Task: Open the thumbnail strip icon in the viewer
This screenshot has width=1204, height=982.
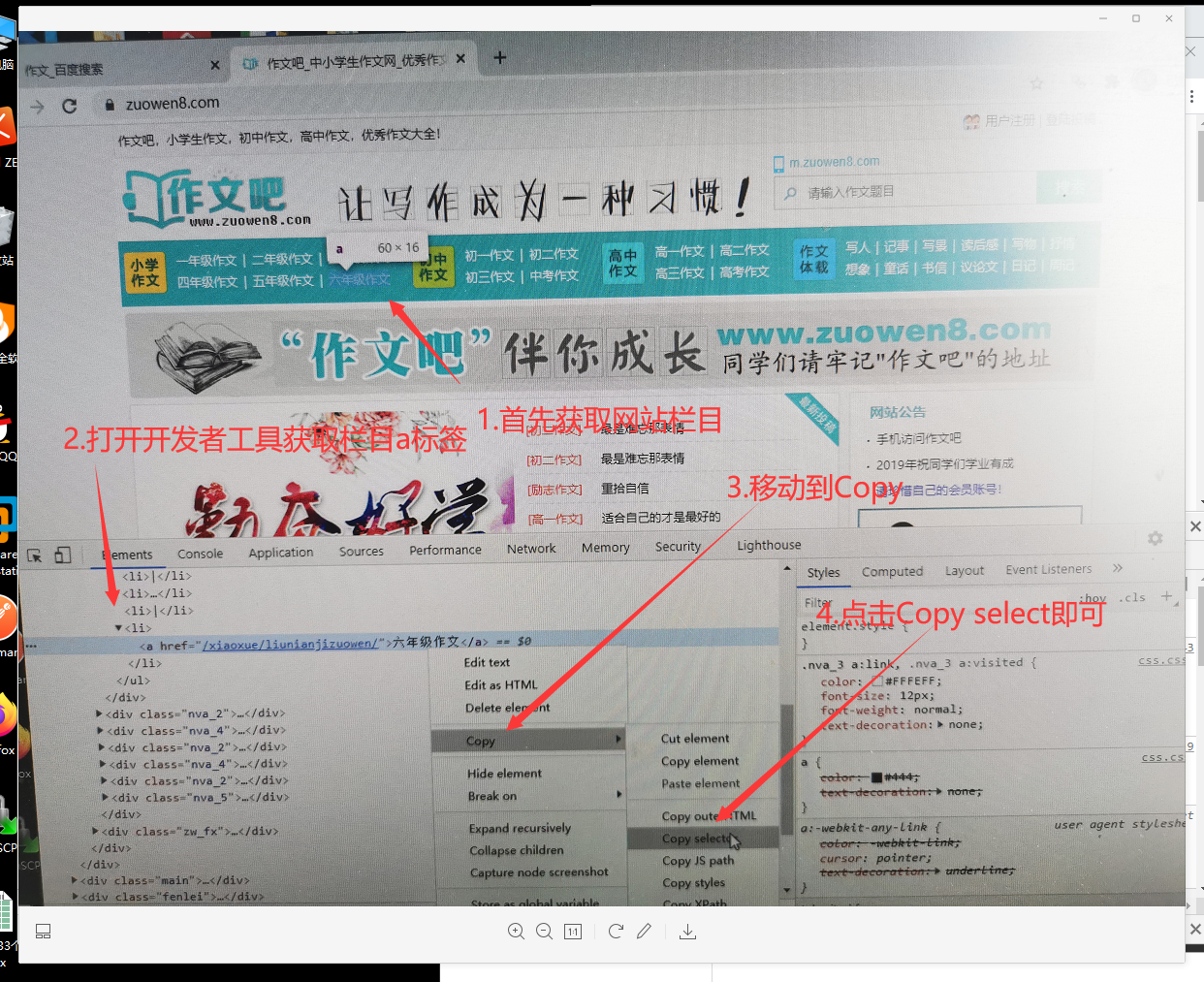Action: click(x=43, y=932)
